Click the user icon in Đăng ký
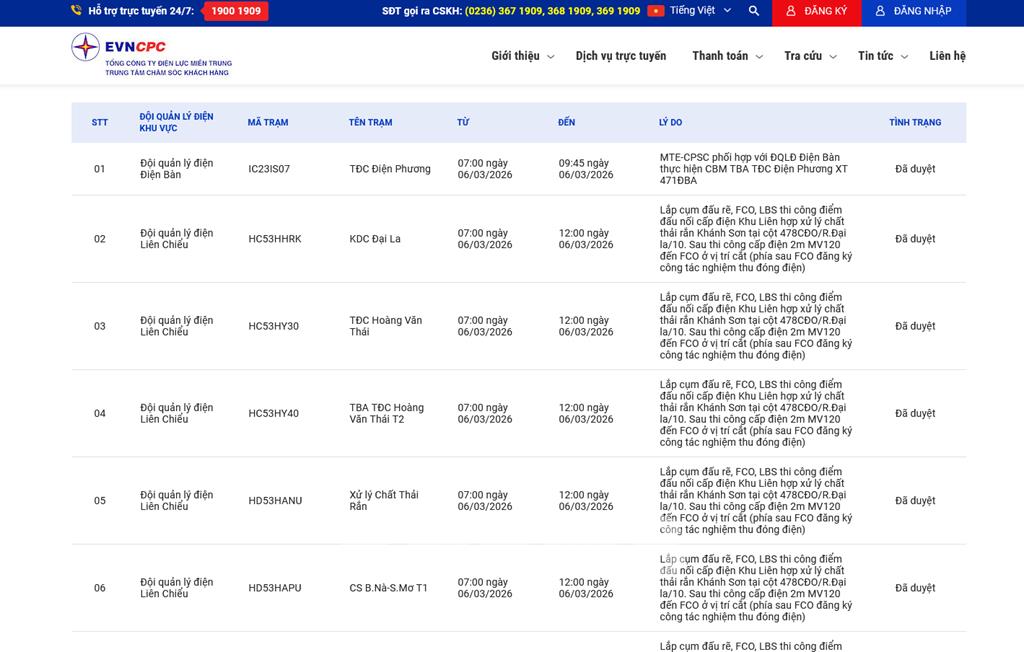Image resolution: width=1024 pixels, height=652 pixels. [x=791, y=11]
